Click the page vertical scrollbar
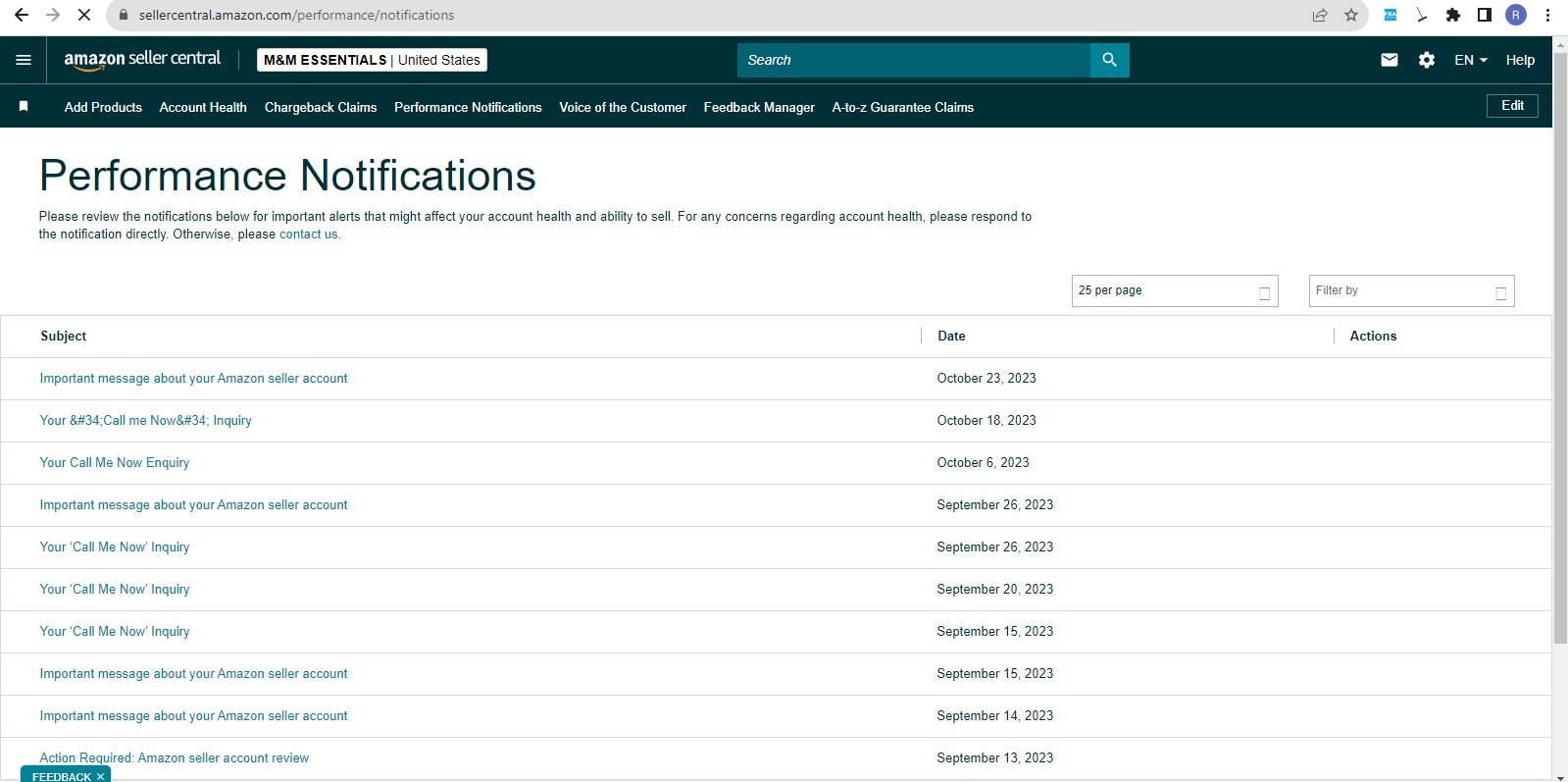This screenshot has width=1568, height=782. (x=1560, y=348)
